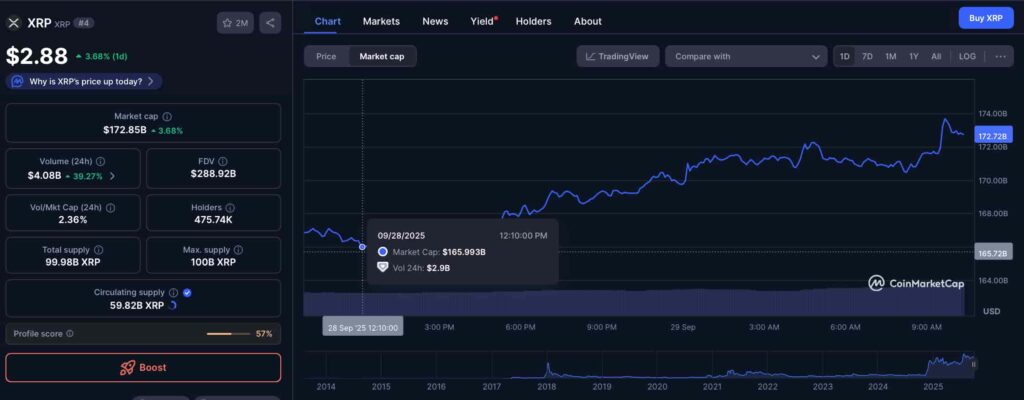This screenshot has width=1024, height=400.
Task: Click the circulating supply progress ring icon
Action: [172, 305]
